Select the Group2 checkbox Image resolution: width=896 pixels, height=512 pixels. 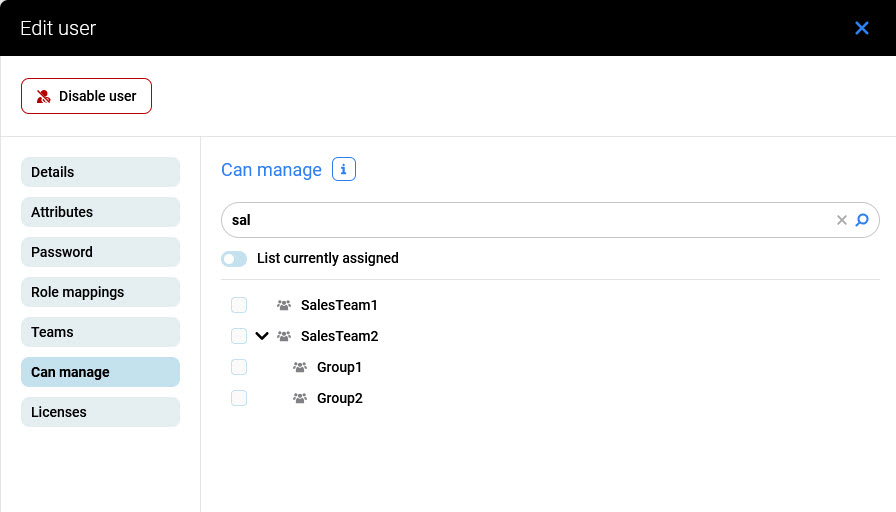coord(239,398)
